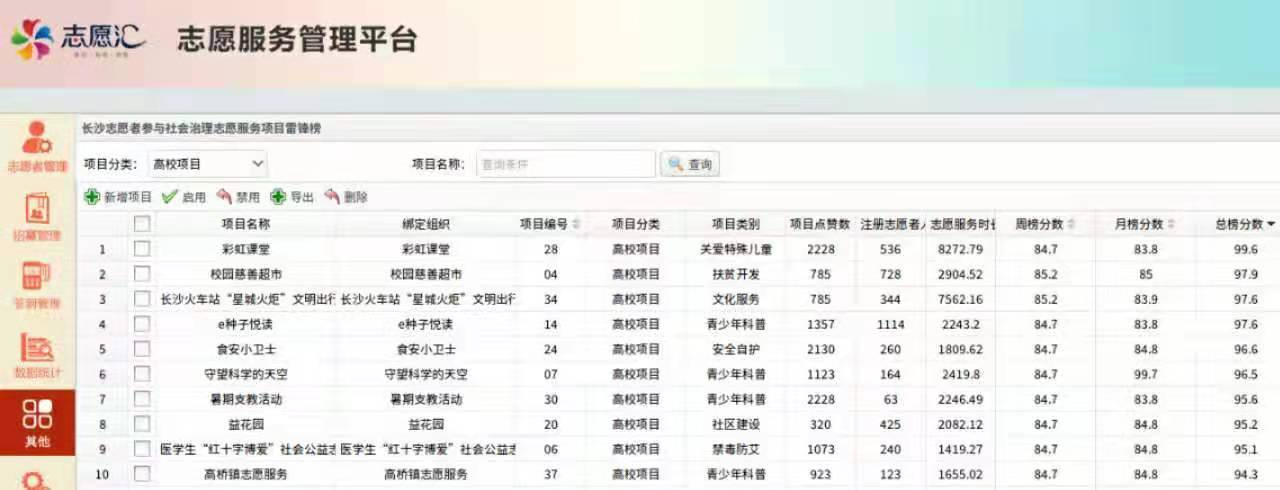The height and width of the screenshot is (490, 1280).
Task: Open the 志愿者管理 sidebar icon
Action: [x=37, y=141]
